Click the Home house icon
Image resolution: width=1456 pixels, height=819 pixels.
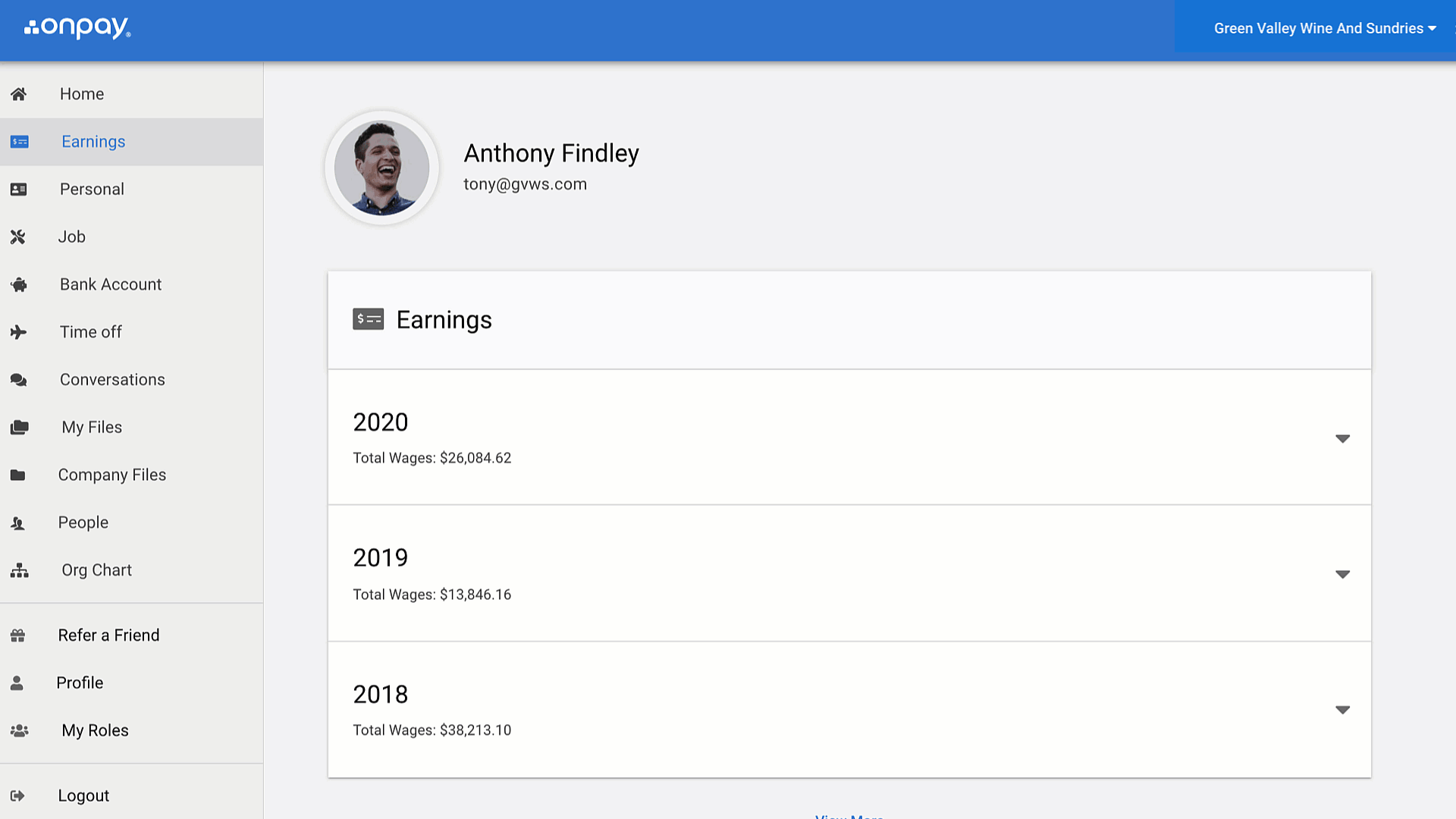click(x=19, y=94)
